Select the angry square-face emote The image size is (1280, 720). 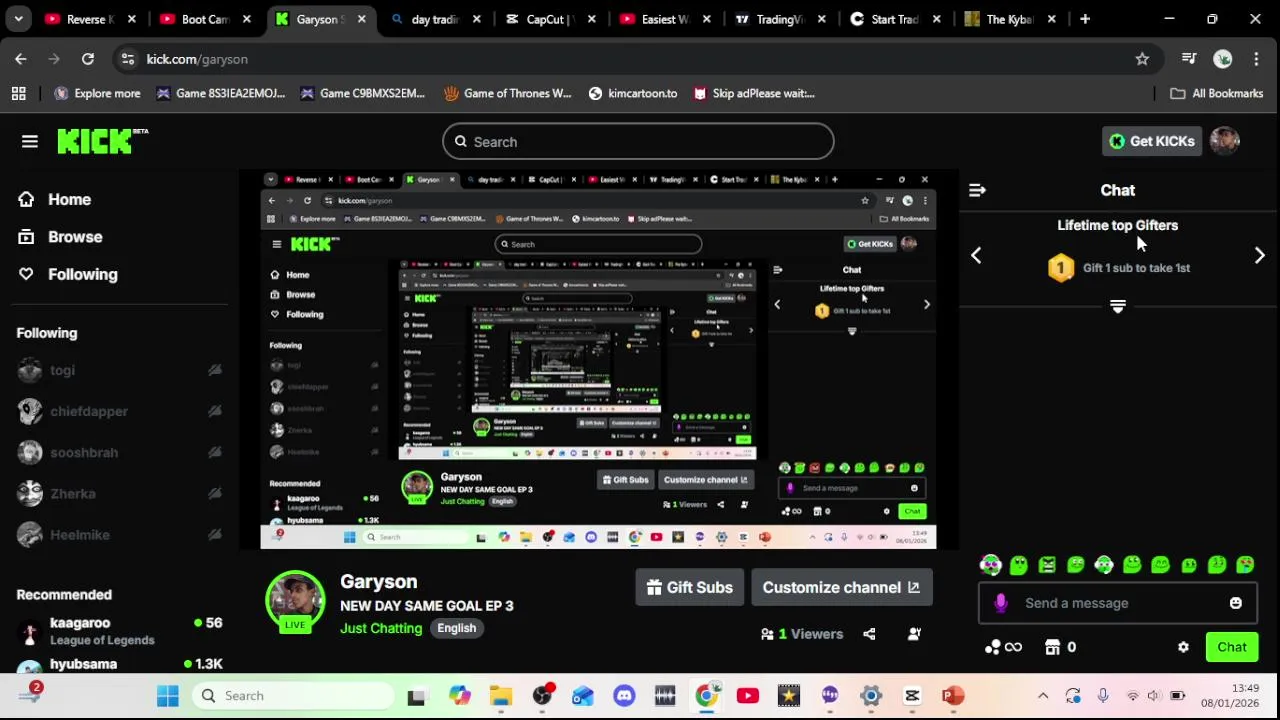(1047, 565)
